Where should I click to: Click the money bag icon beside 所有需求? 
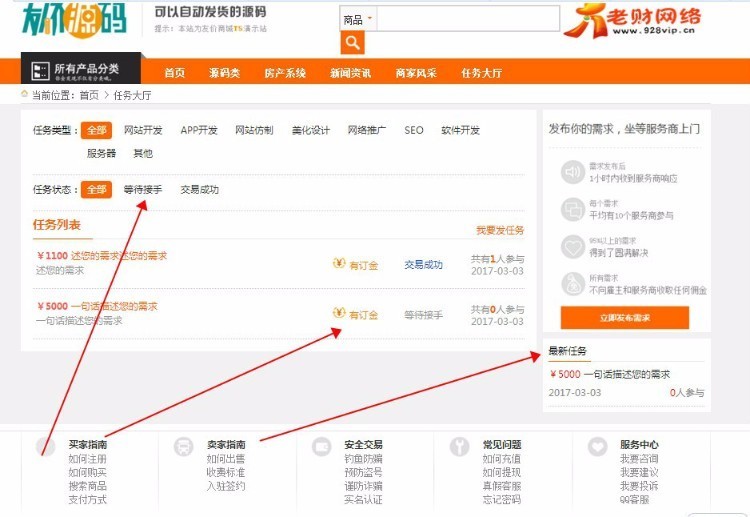tap(573, 284)
